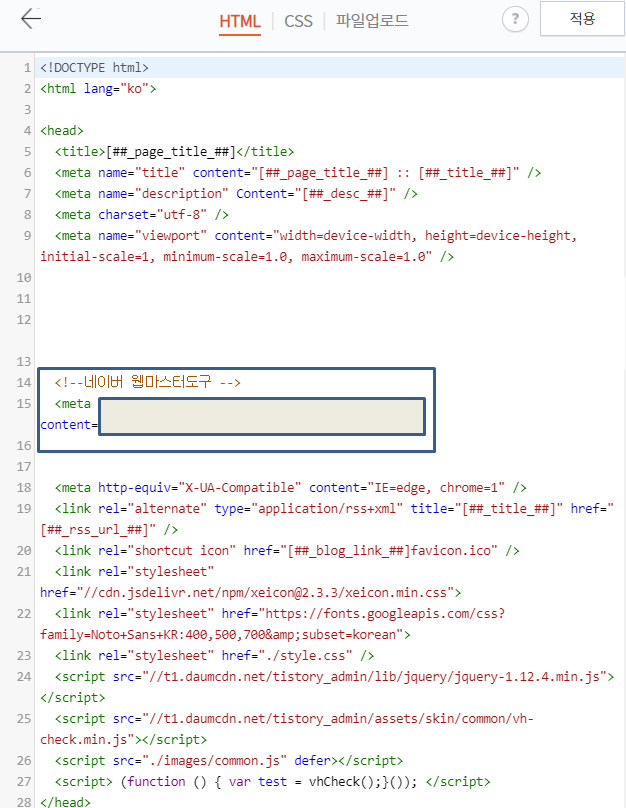Place cursor on the DOCTYPE html line
This screenshot has width=626, height=808.
94,68
